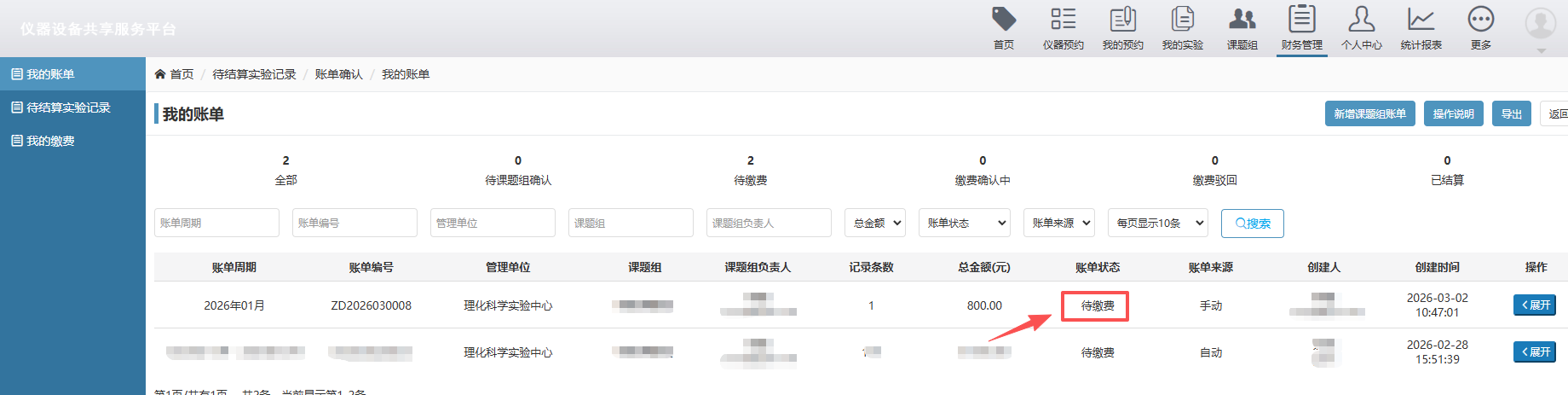Open 我的缴费 in the left sidebar
Screen dimensions: 1568x395
pyautogui.click(x=50, y=141)
